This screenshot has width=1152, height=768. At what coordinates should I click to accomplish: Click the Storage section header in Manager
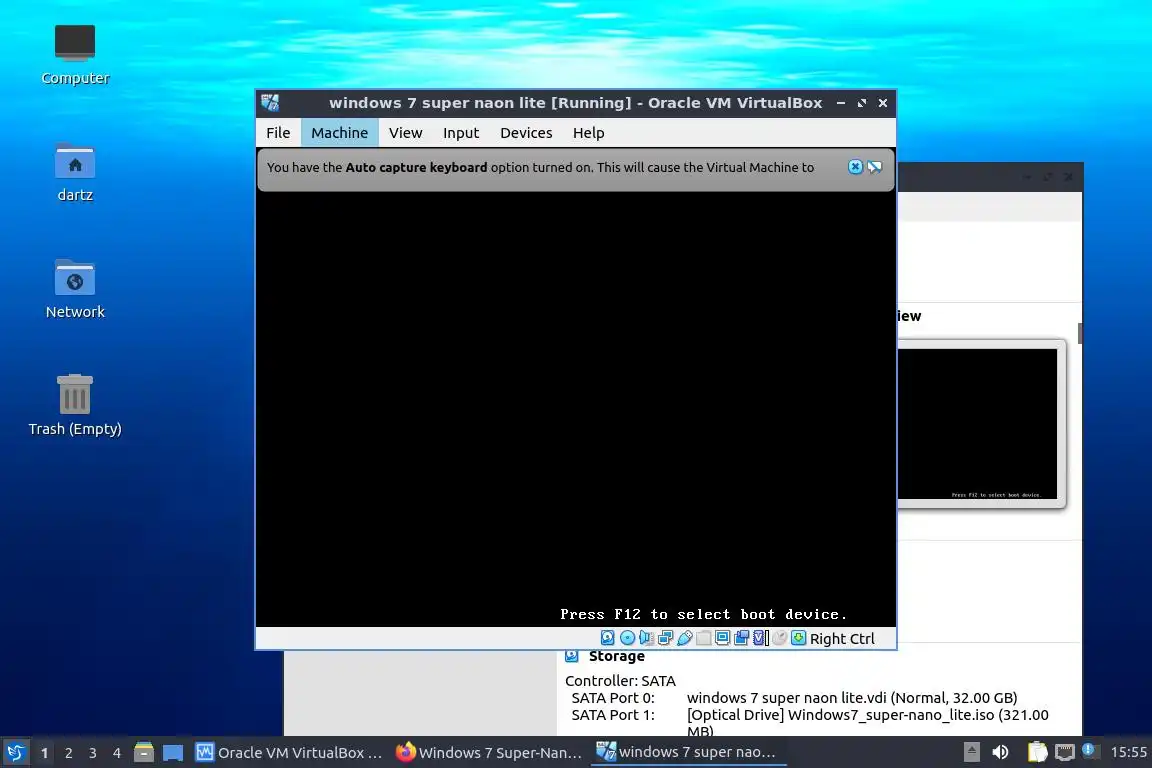coord(616,656)
